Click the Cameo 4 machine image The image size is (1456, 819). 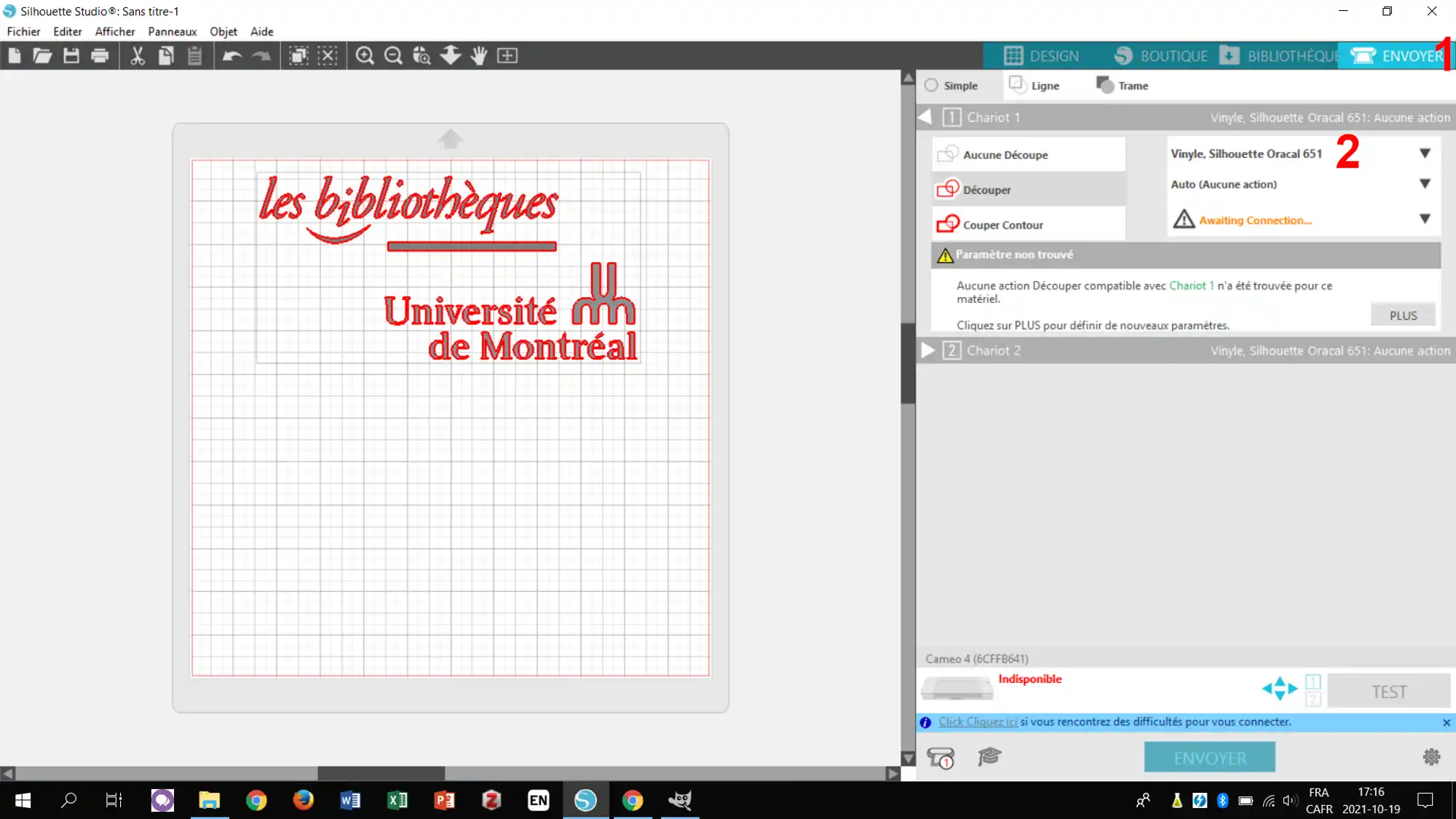click(957, 687)
